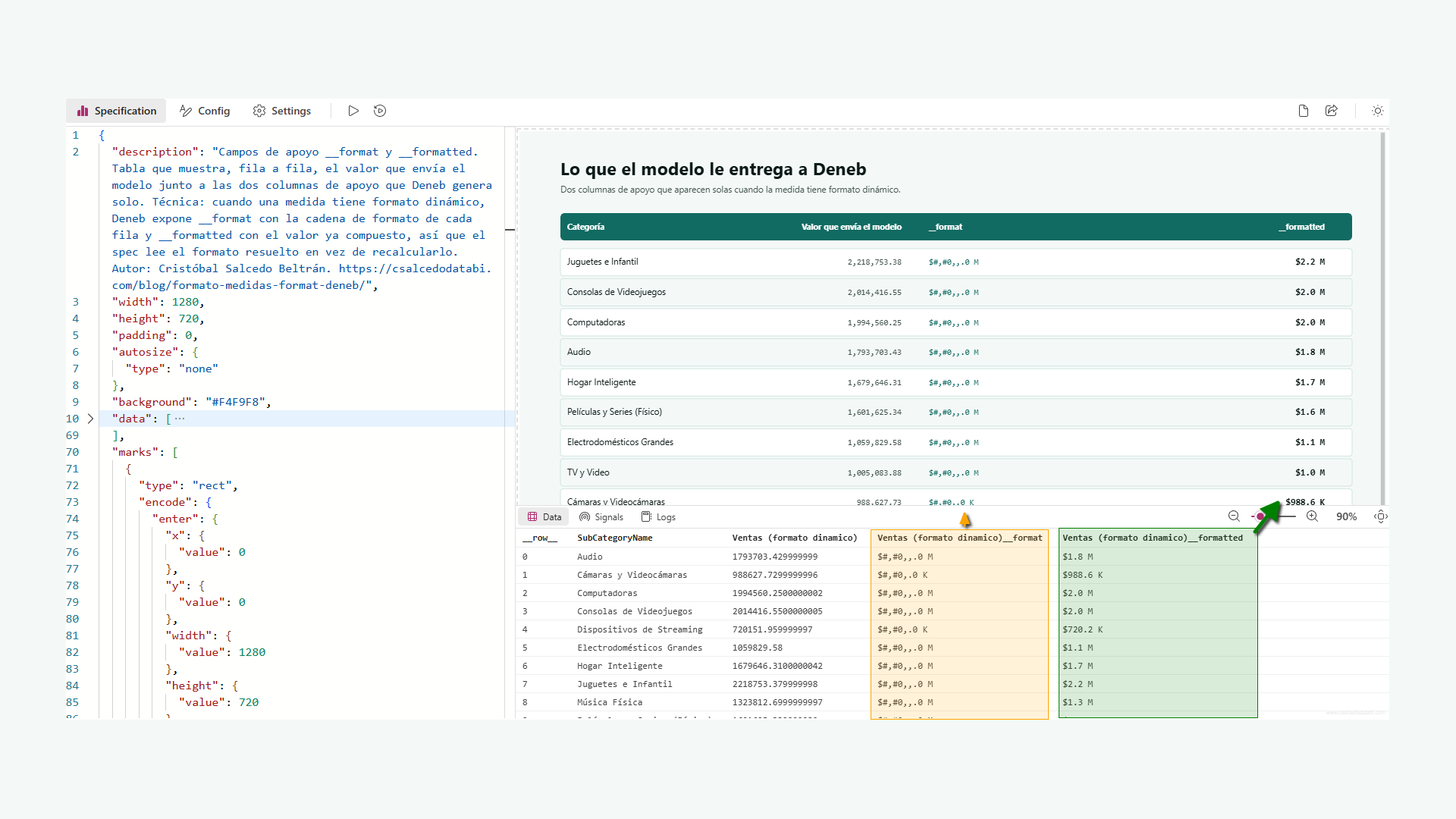Click line number 70 in the editor gutter
Screen dimensions: 1456x819
72,452
